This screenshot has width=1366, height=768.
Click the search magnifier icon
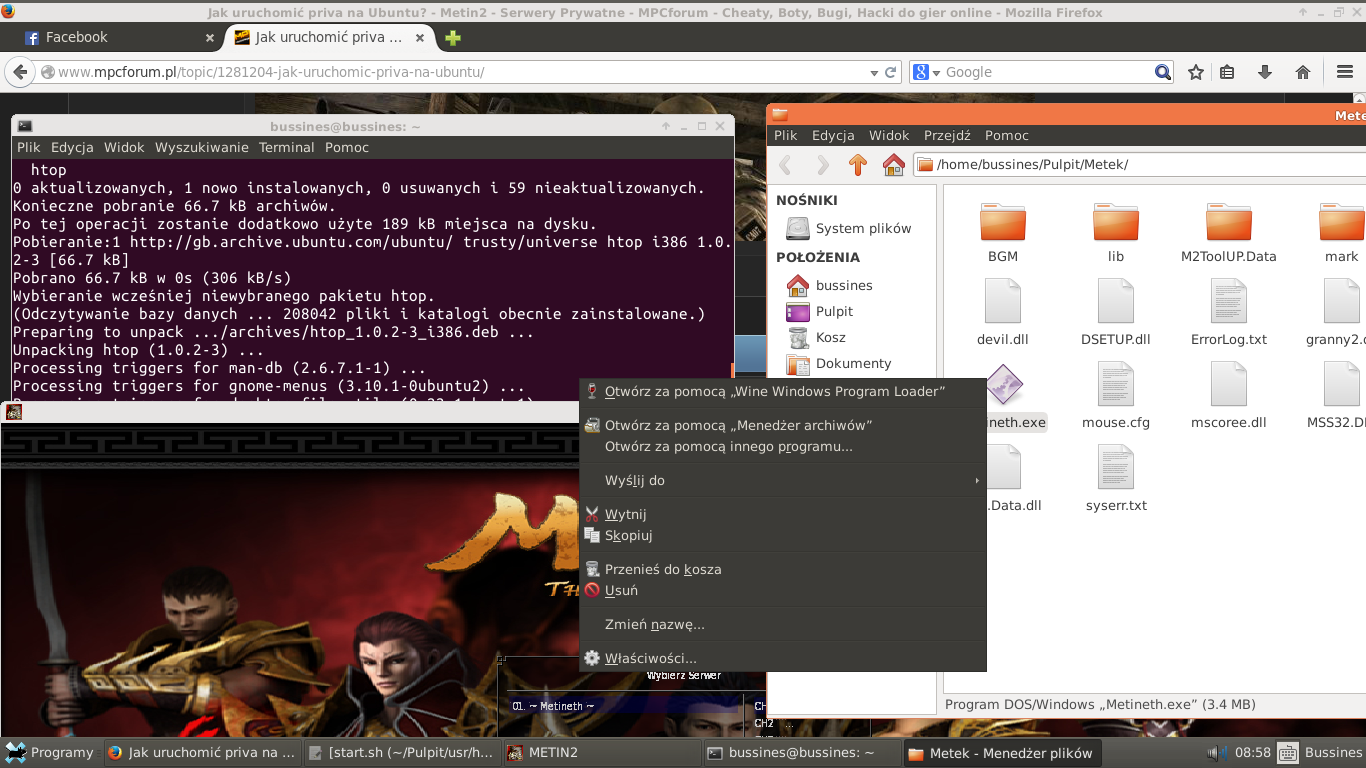pos(1163,72)
